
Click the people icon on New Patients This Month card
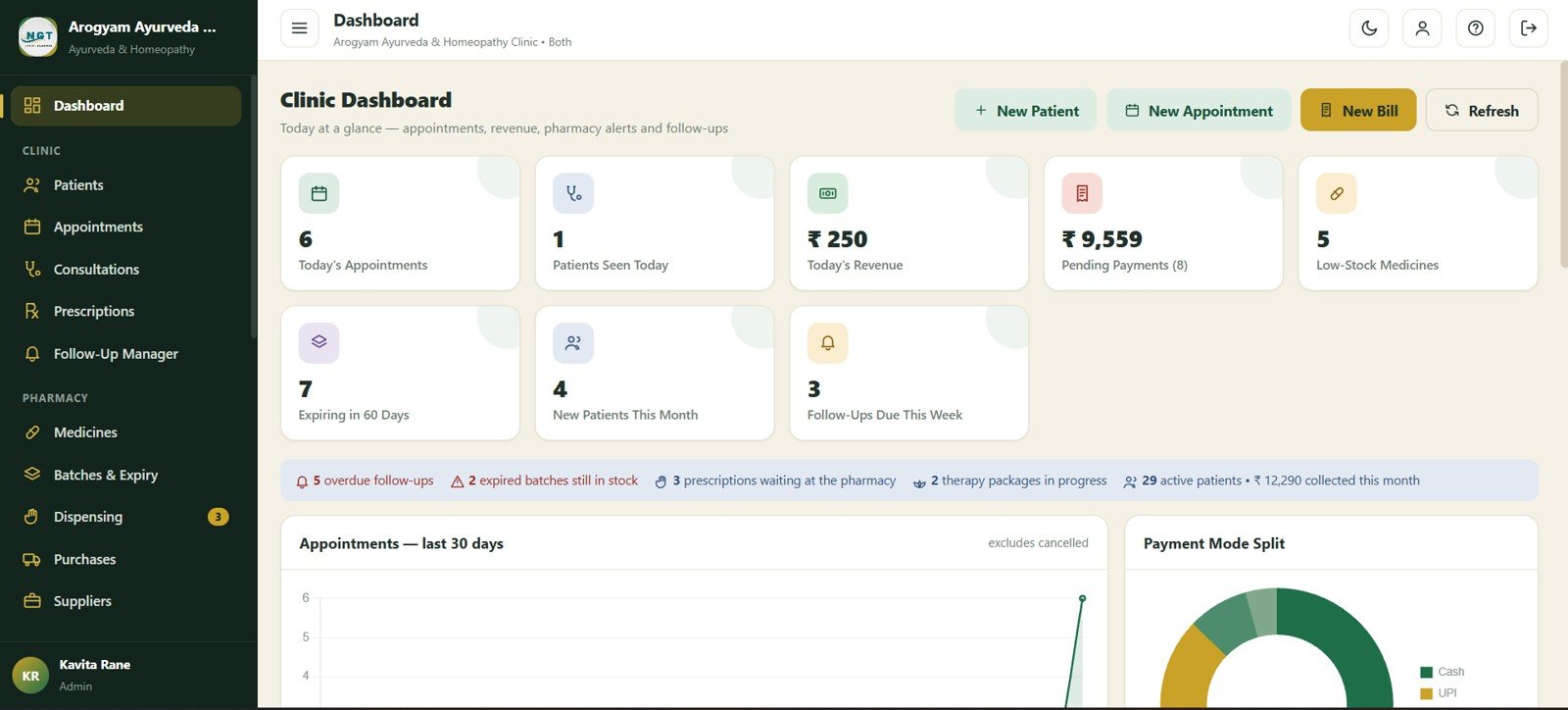point(573,342)
